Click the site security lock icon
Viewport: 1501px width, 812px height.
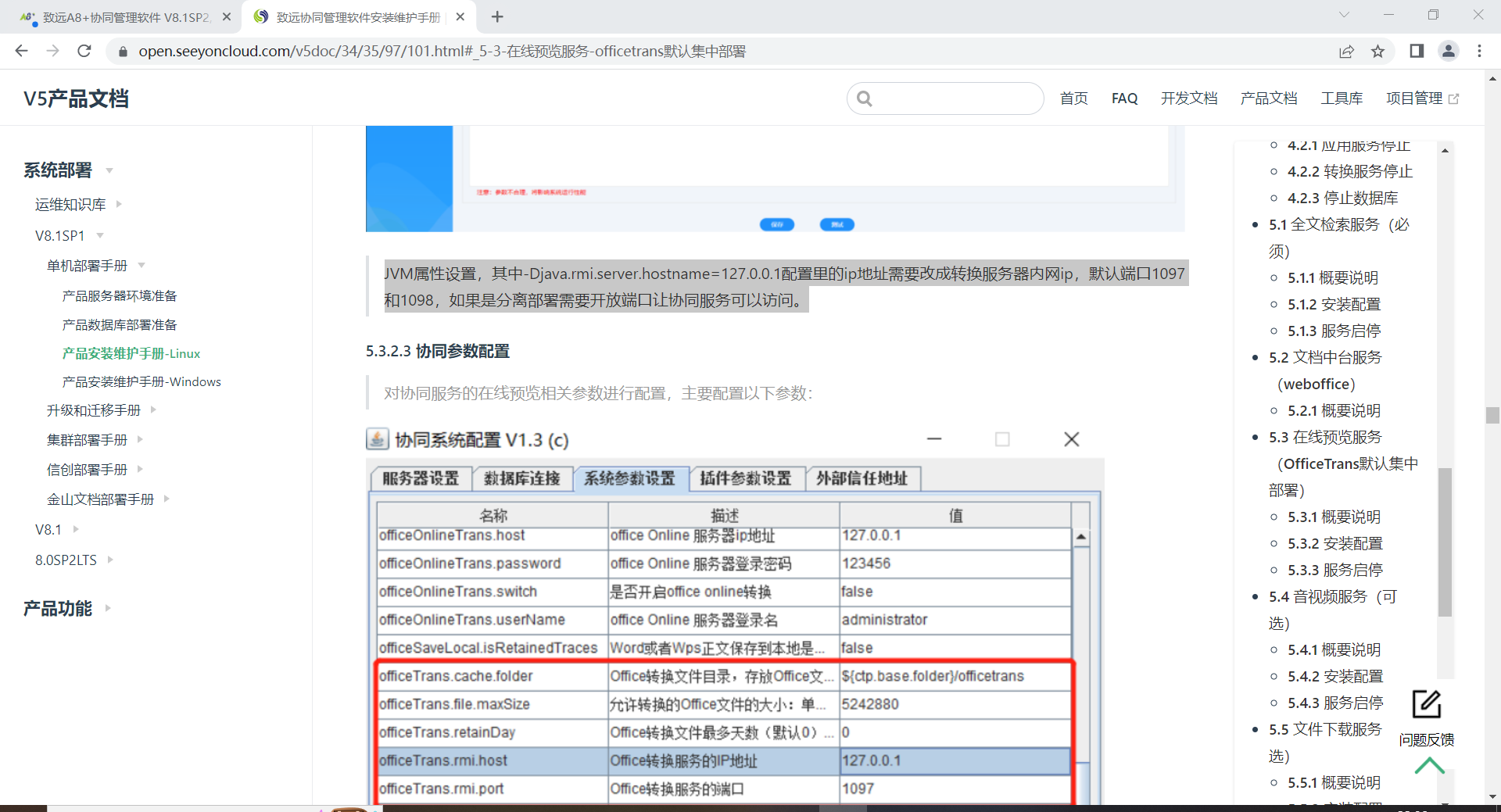click(x=123, y=51)
